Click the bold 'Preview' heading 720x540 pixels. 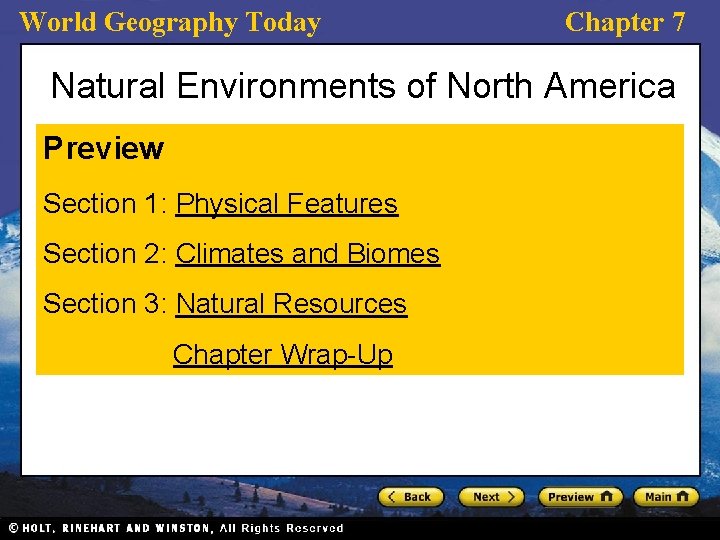point(103,148)
